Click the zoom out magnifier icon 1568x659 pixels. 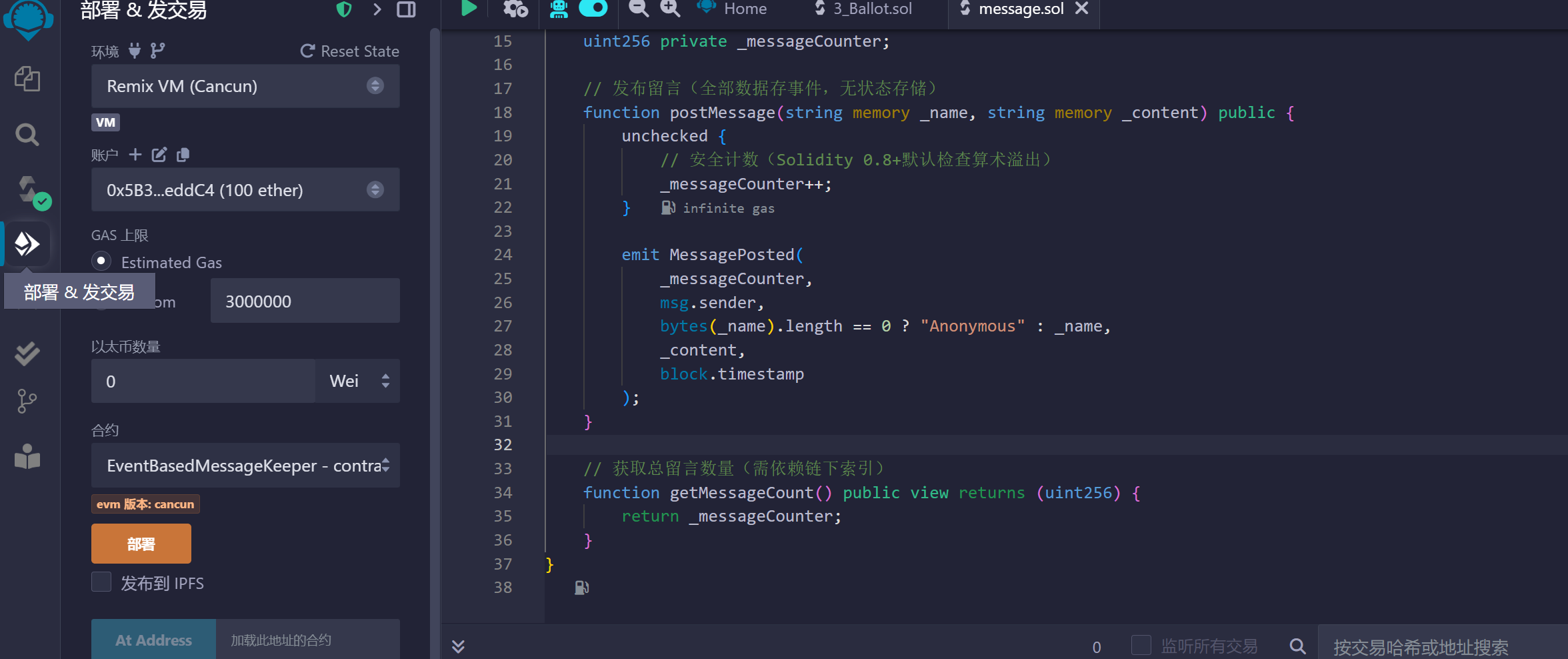click(638, 9)
